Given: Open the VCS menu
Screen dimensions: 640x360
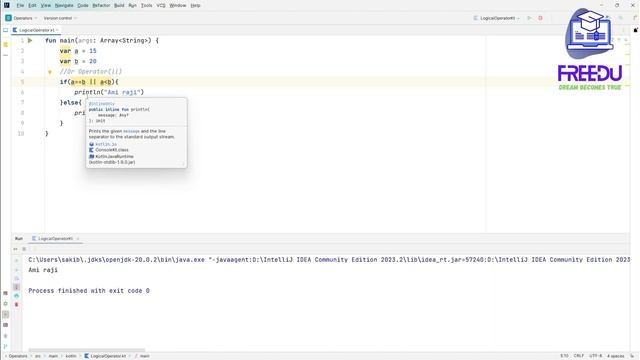Looking at the screenshot, I should [x=161, y=5].
